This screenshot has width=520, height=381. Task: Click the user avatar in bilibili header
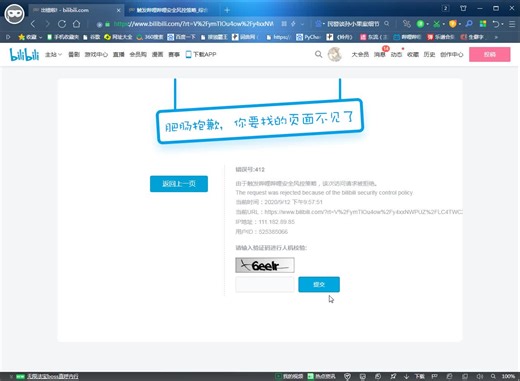tap(335, 54)
